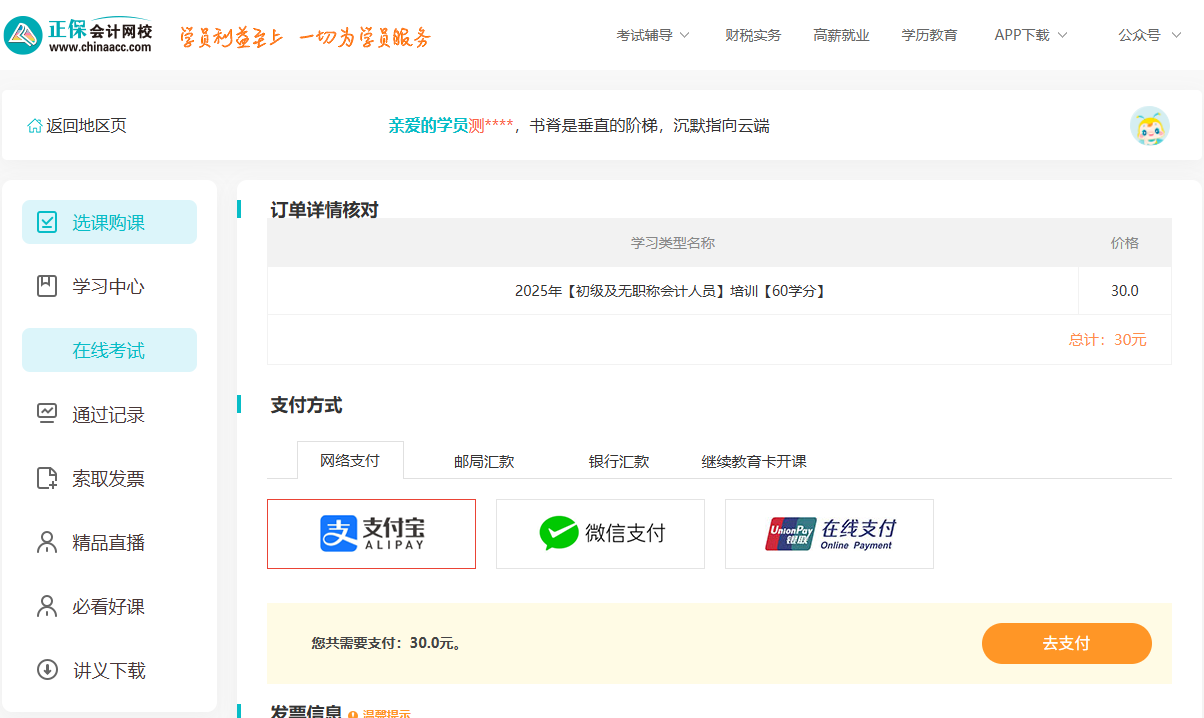This screenshot has height=718, width=1204.
Task: Click the orange 去支付 button
Action: coord(1066,643)
